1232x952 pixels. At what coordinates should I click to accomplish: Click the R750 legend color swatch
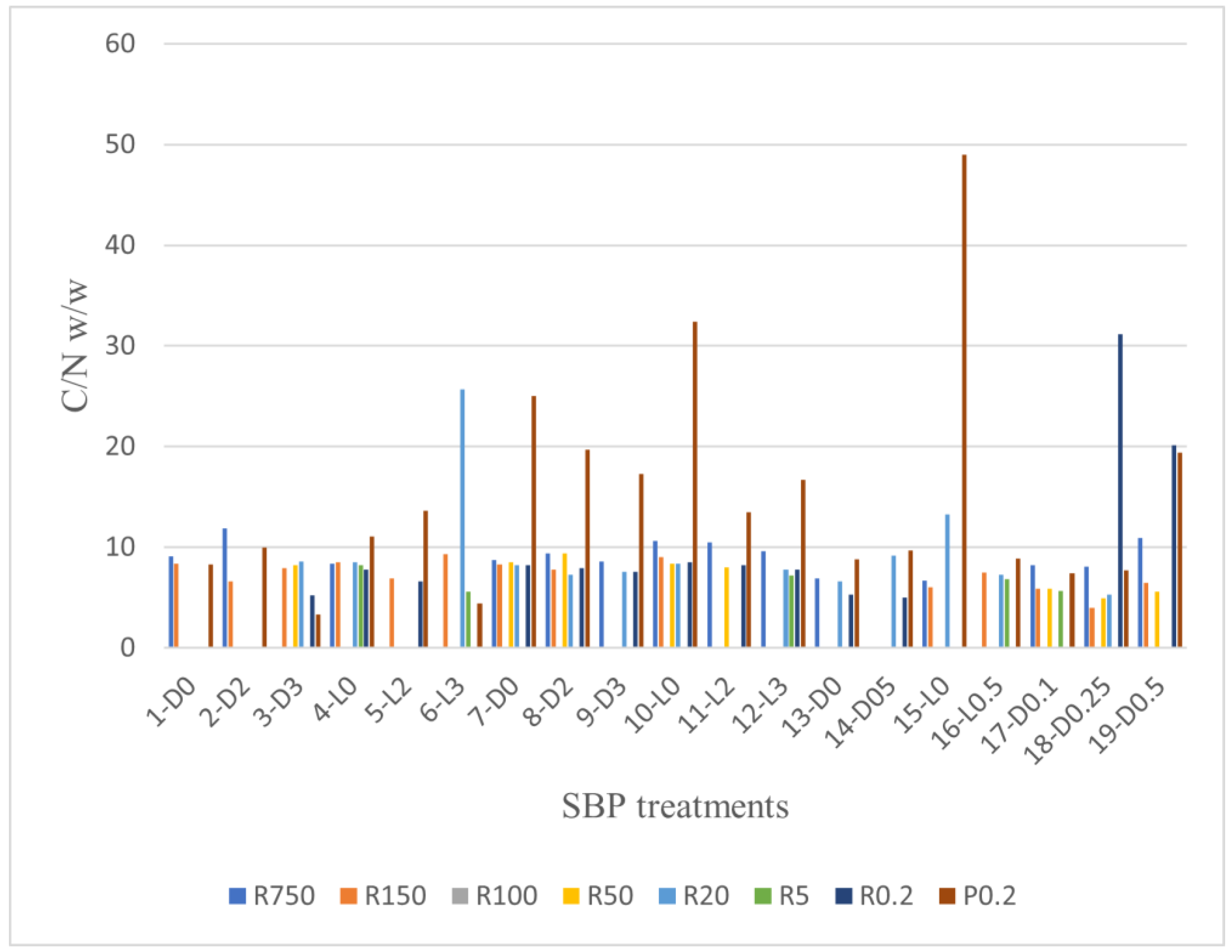pos(238,896)
